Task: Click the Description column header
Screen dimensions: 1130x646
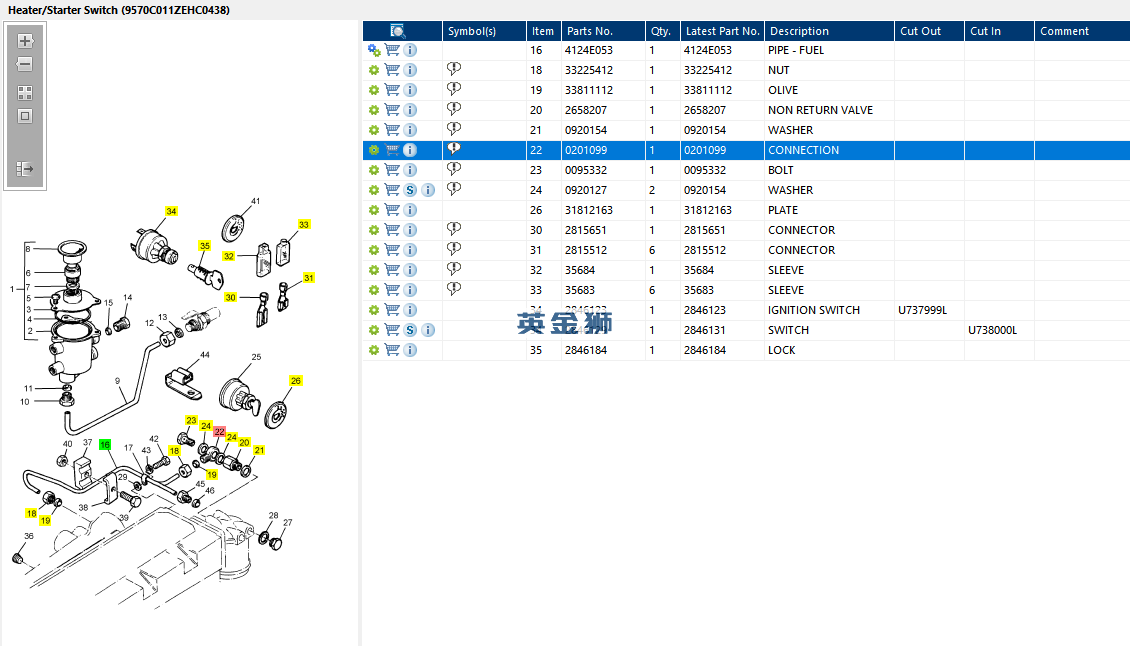Action: point(829,31)
